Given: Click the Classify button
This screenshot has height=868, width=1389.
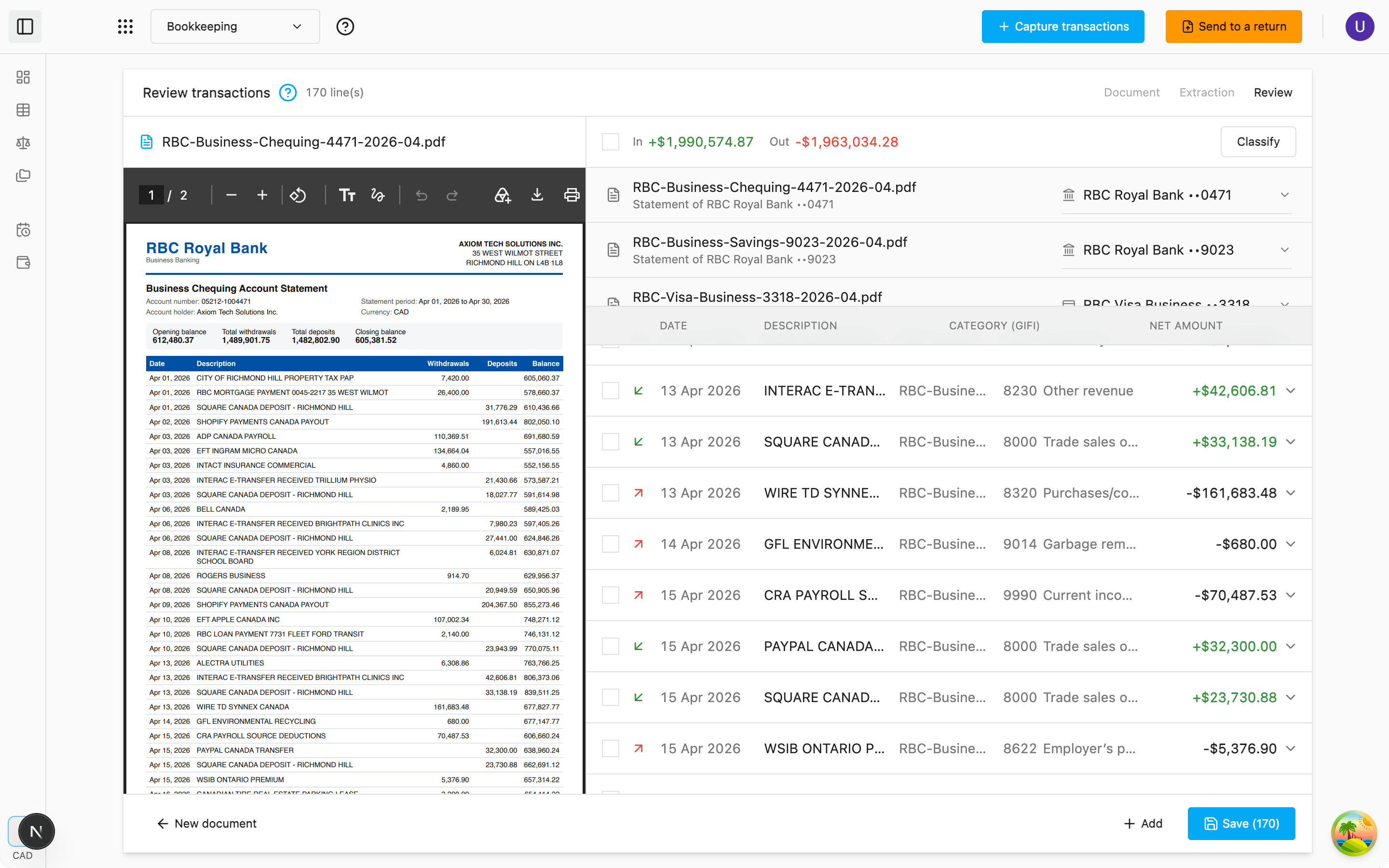Looking at the screenshot, I should point(1257,142).
